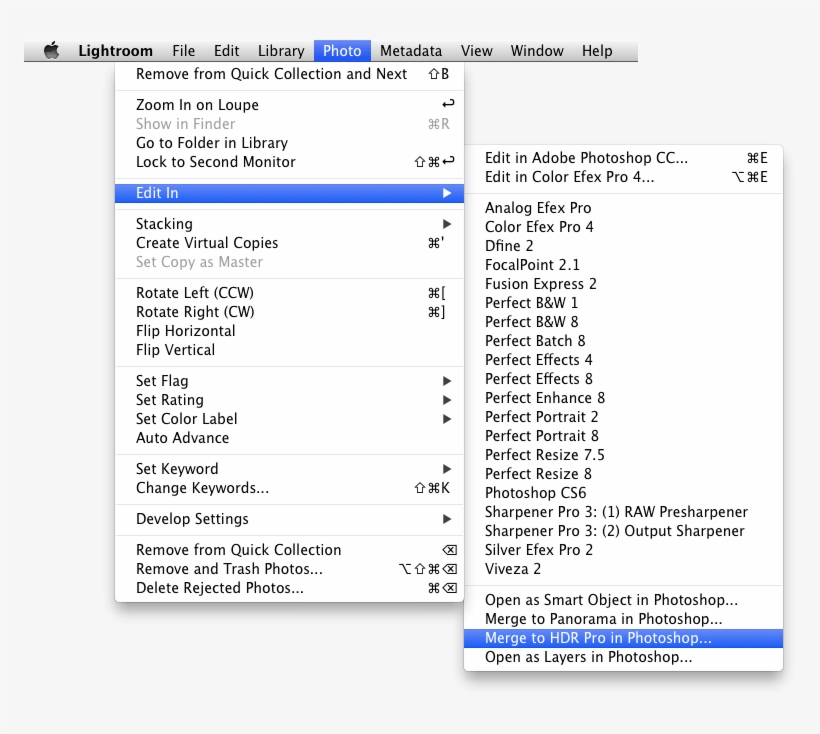Open the Apple menu
Image resolution: width=820 pixels, height=734 pixels.
[x=51, y=51]
